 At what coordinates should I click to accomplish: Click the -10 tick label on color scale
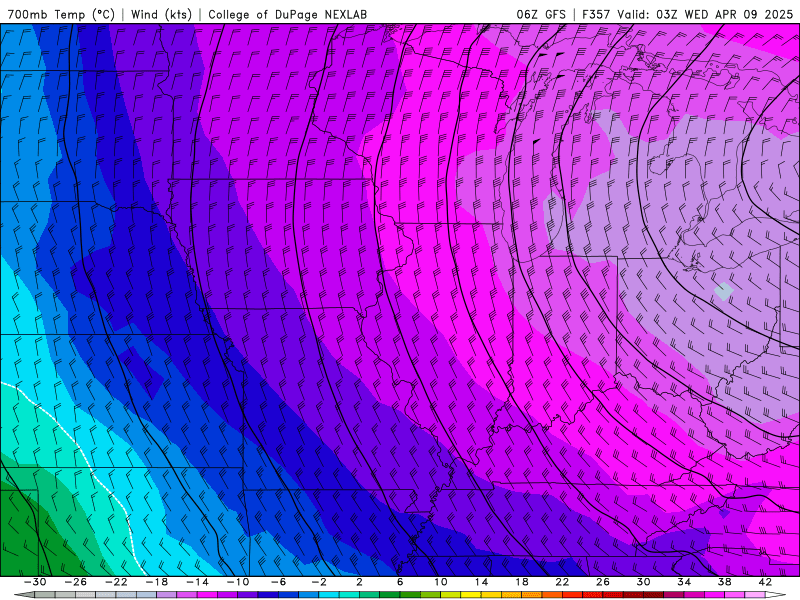(238, 582)
